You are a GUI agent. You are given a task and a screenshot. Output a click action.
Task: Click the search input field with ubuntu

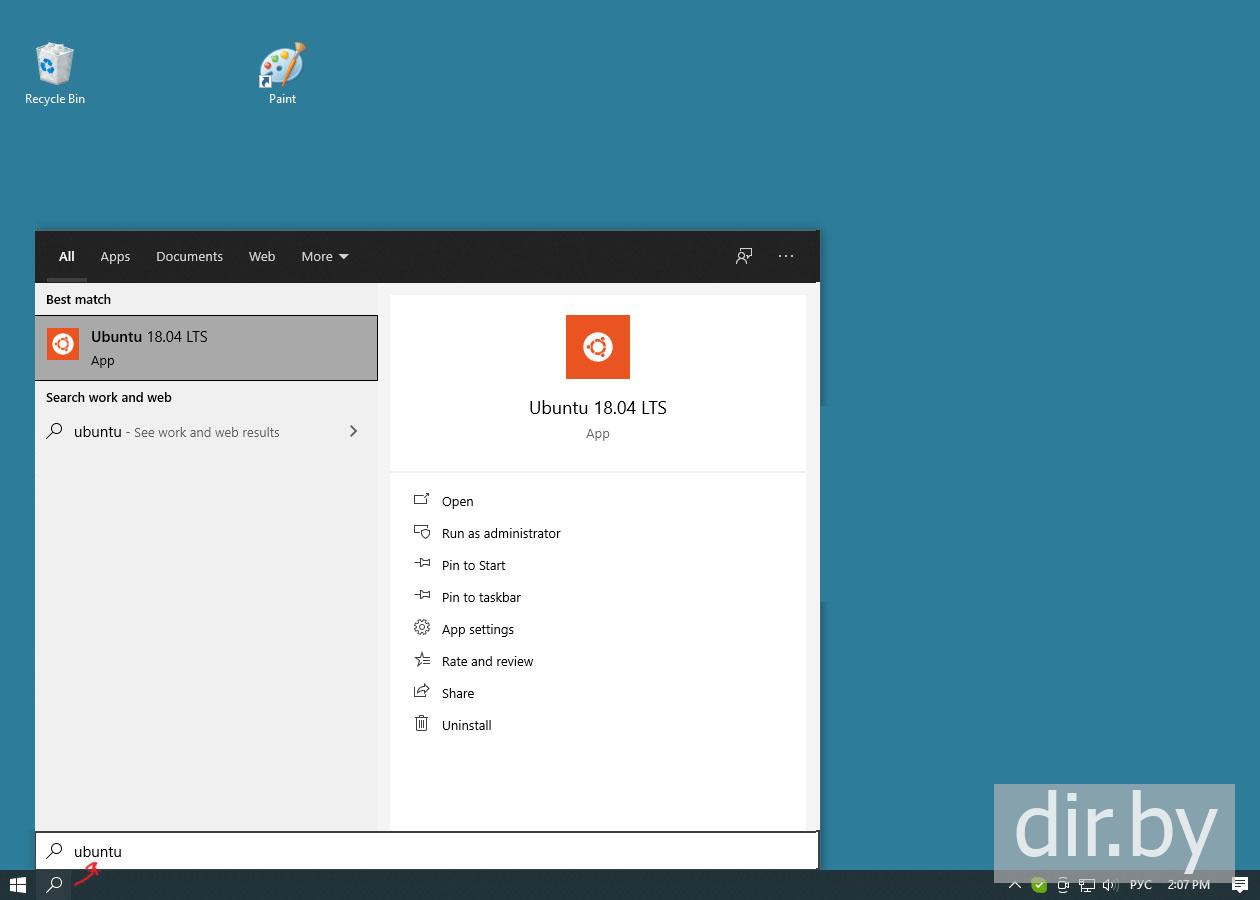(x=427, y=851)
